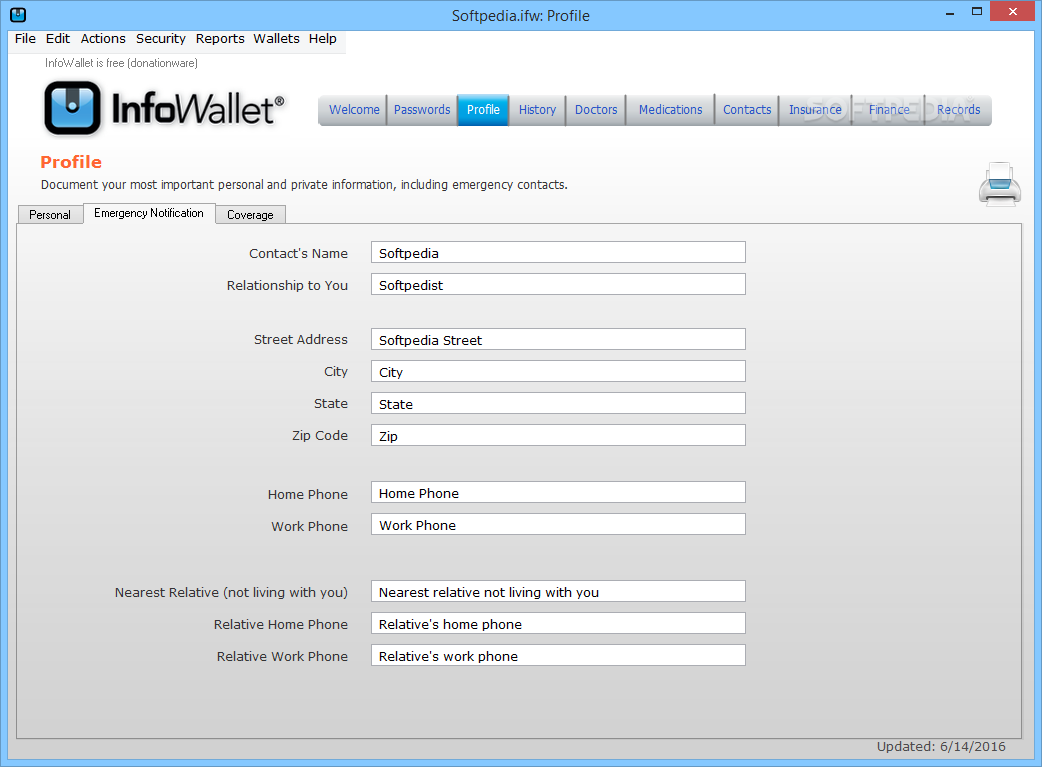Focus the Nearest Relative field
Viewport: 1042px width, 767px height.
pos(558,592)
